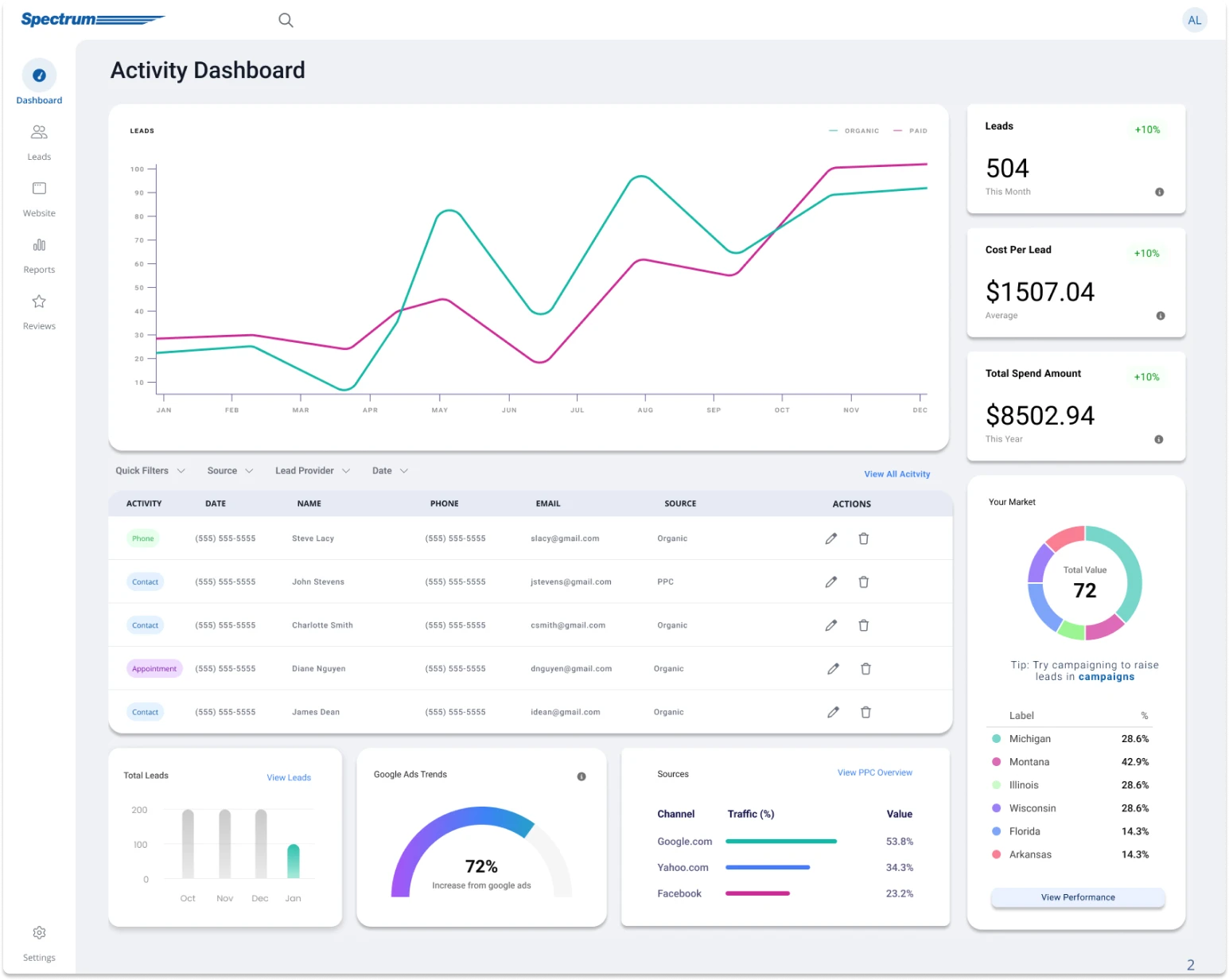This screenshot has width=1229, height=980.
Task: Click info icon on Total Spend Amount
Action: [x=1158, y=439]
